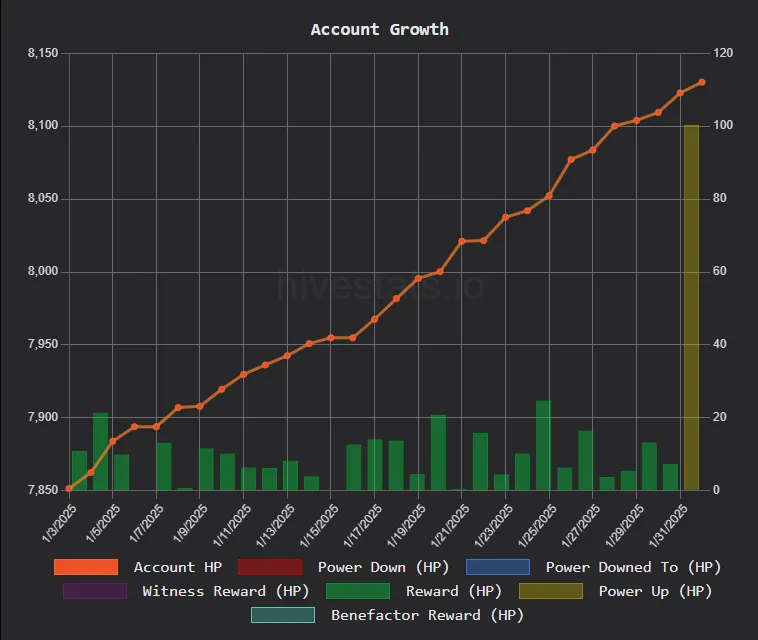Select the Account HP point on 1/21/2025
Screen dimensions: 758x640
click(462, 241)
